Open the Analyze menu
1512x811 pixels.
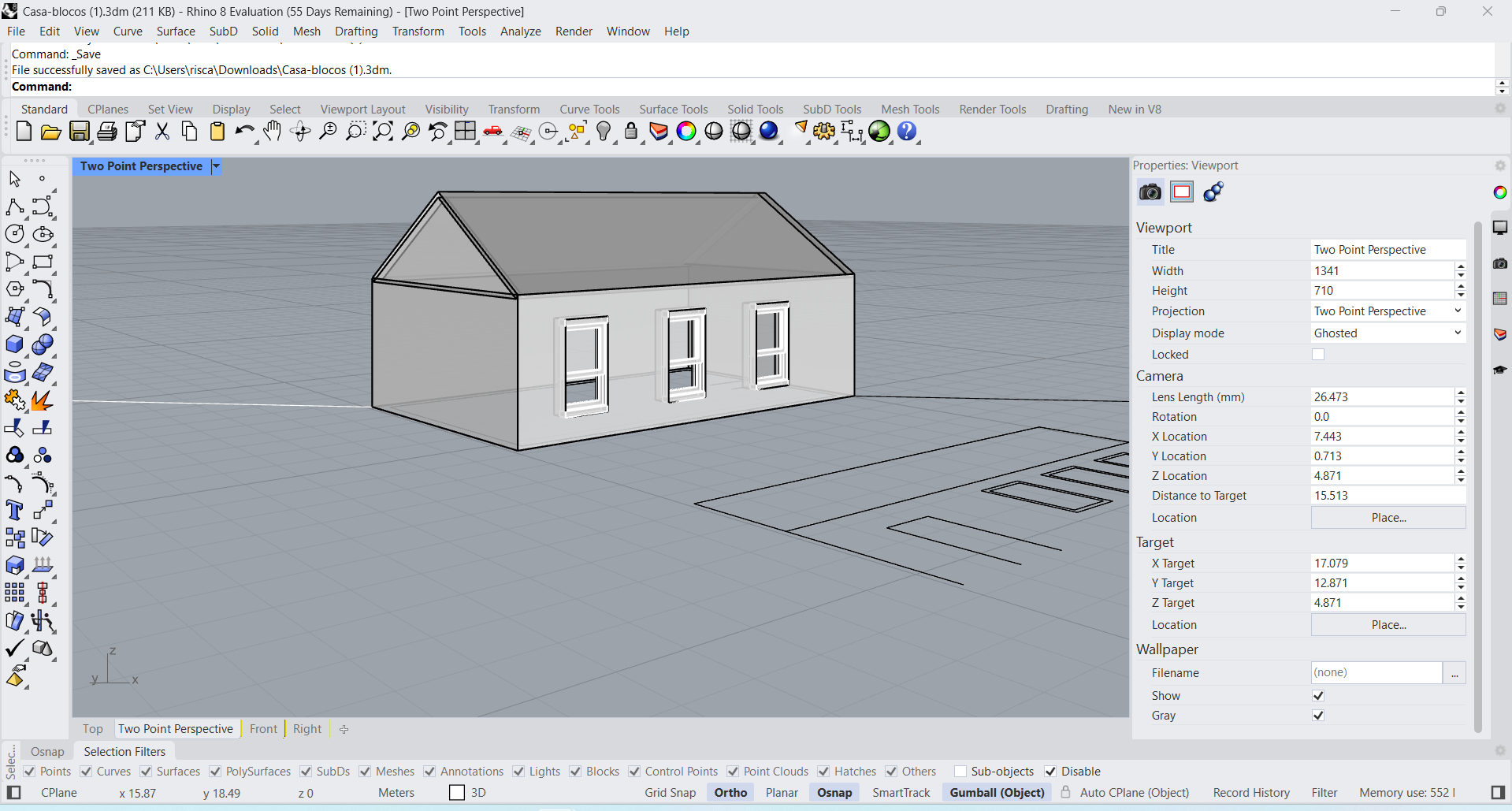click(x=520, y=32)
